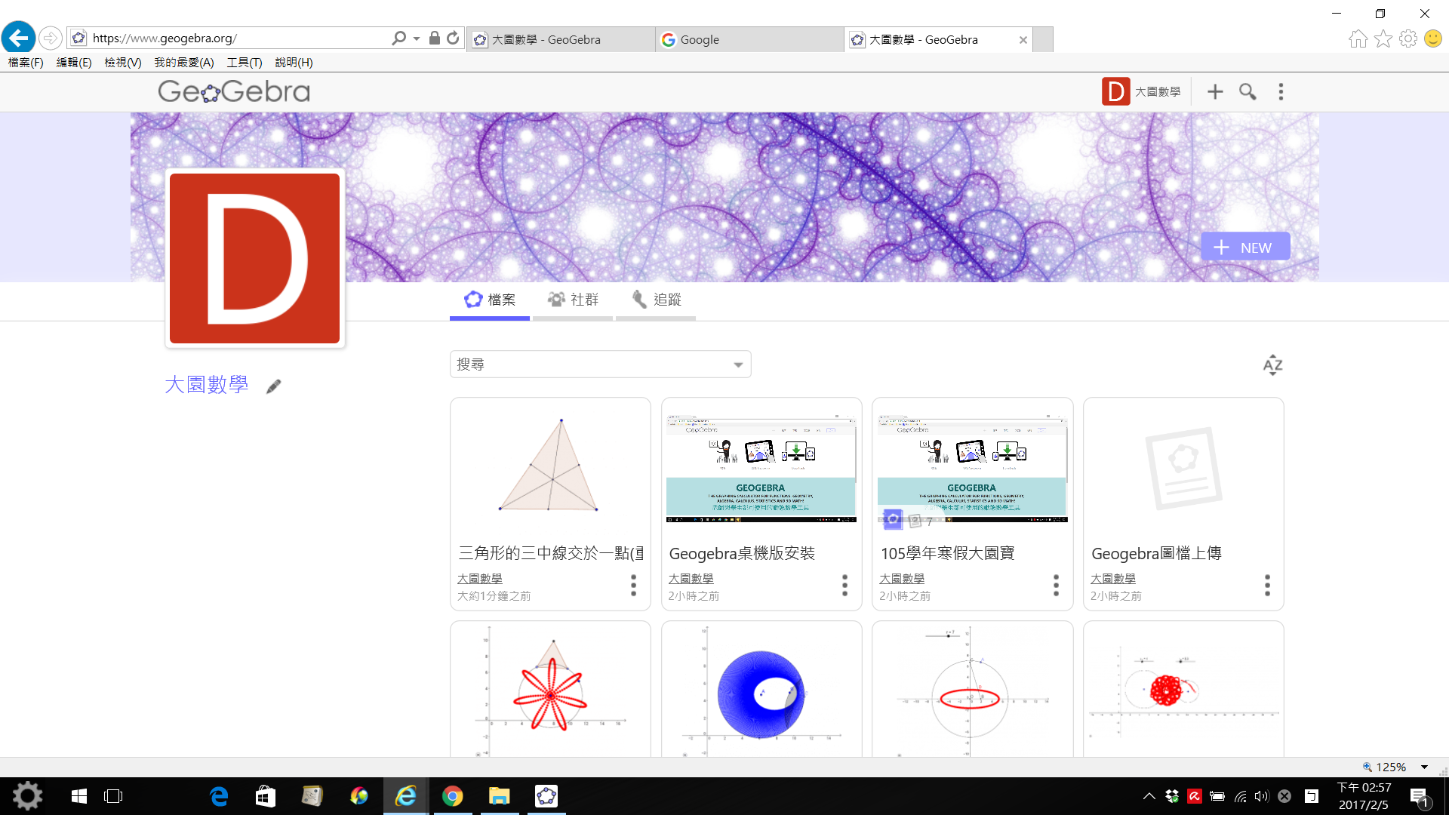
Task: Open the 我的最愛(A) menu
Action: 184,63
